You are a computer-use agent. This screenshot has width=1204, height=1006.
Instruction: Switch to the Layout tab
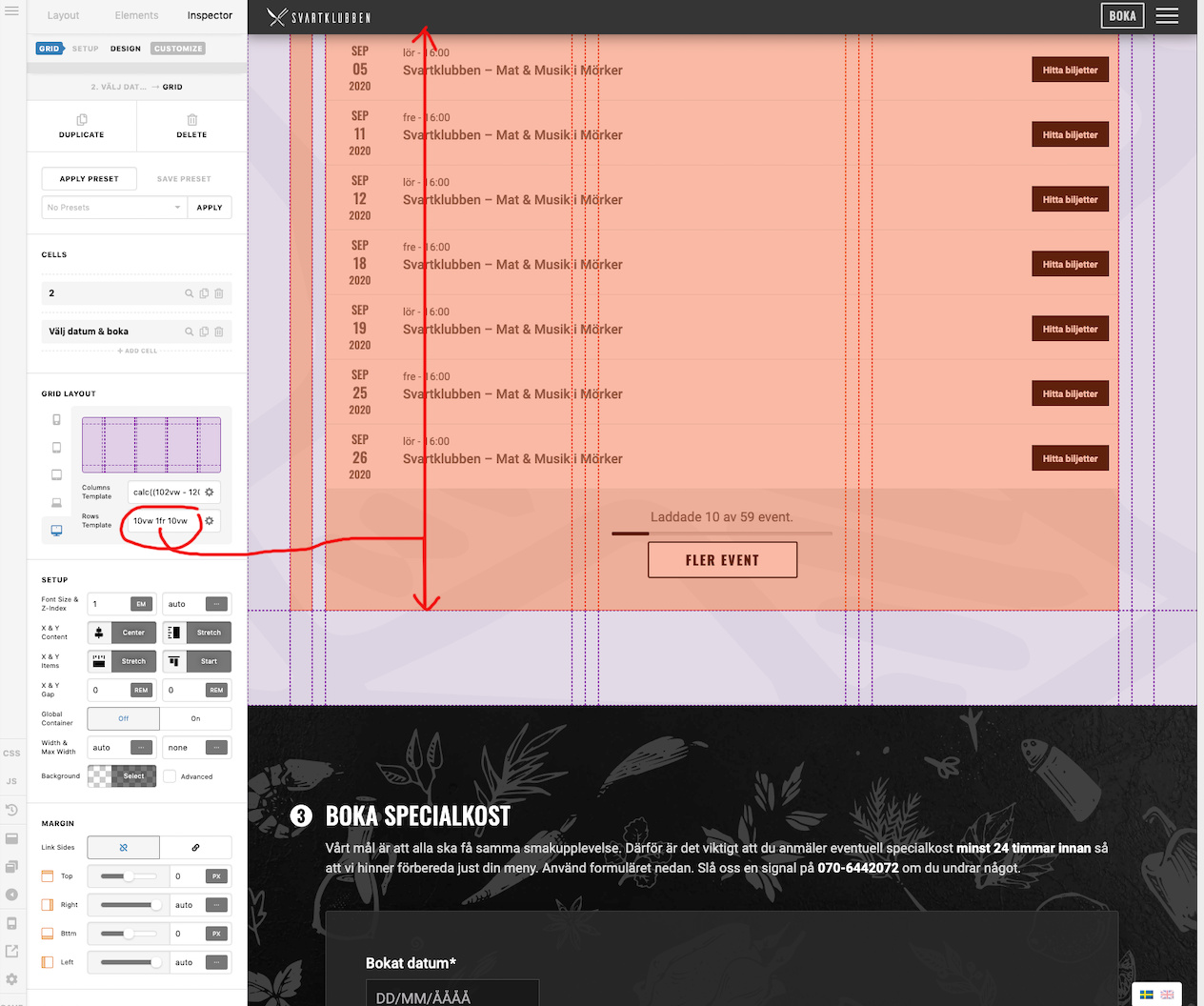click(x=64, y=15)
